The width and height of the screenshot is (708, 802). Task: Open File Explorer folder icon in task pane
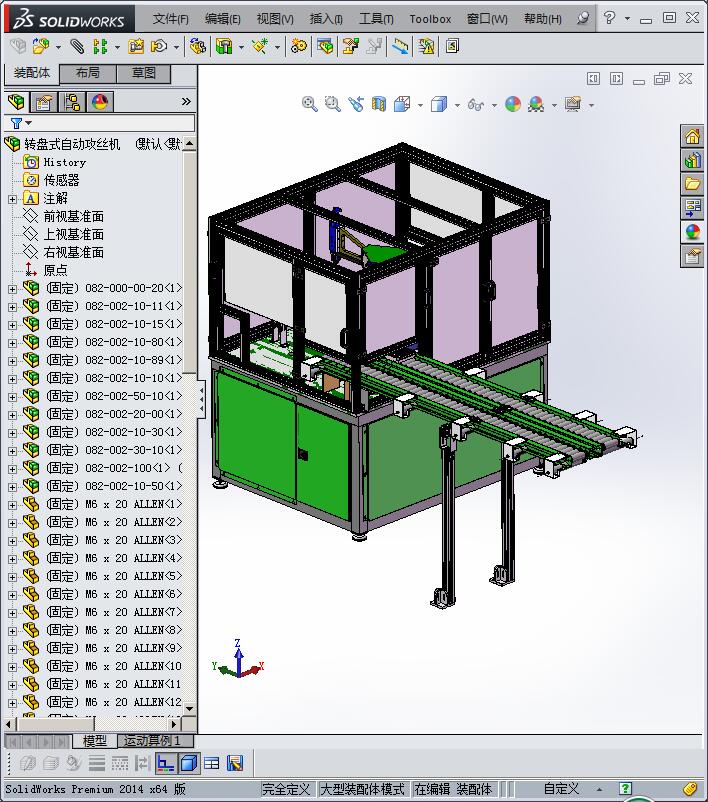(692, 184)
